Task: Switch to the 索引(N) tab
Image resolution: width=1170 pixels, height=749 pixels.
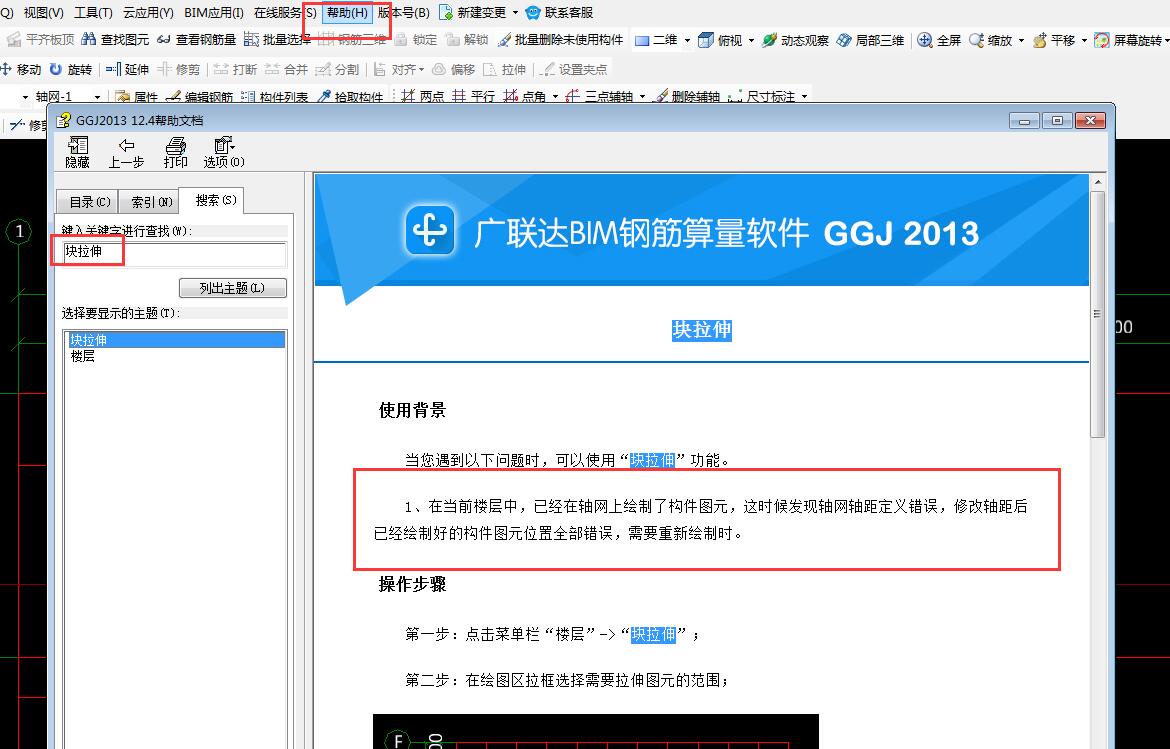Action: click(x=151, y=202)
